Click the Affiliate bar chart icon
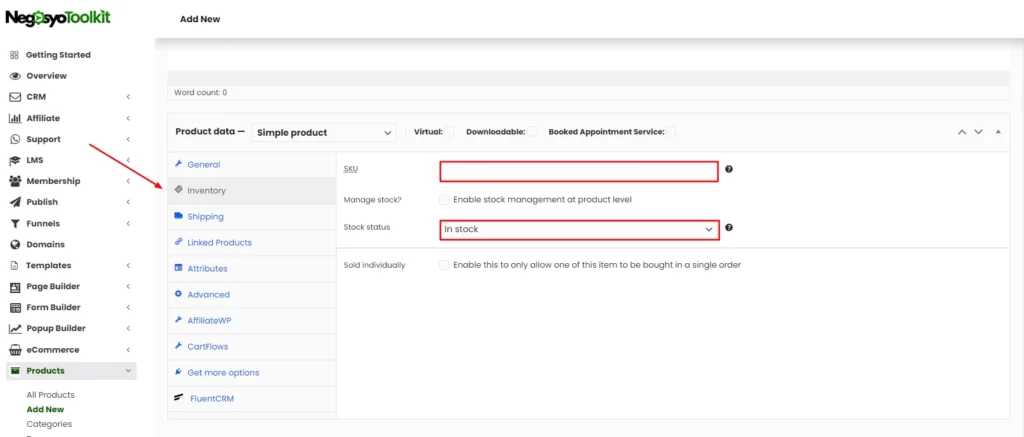 pos(14,118)
